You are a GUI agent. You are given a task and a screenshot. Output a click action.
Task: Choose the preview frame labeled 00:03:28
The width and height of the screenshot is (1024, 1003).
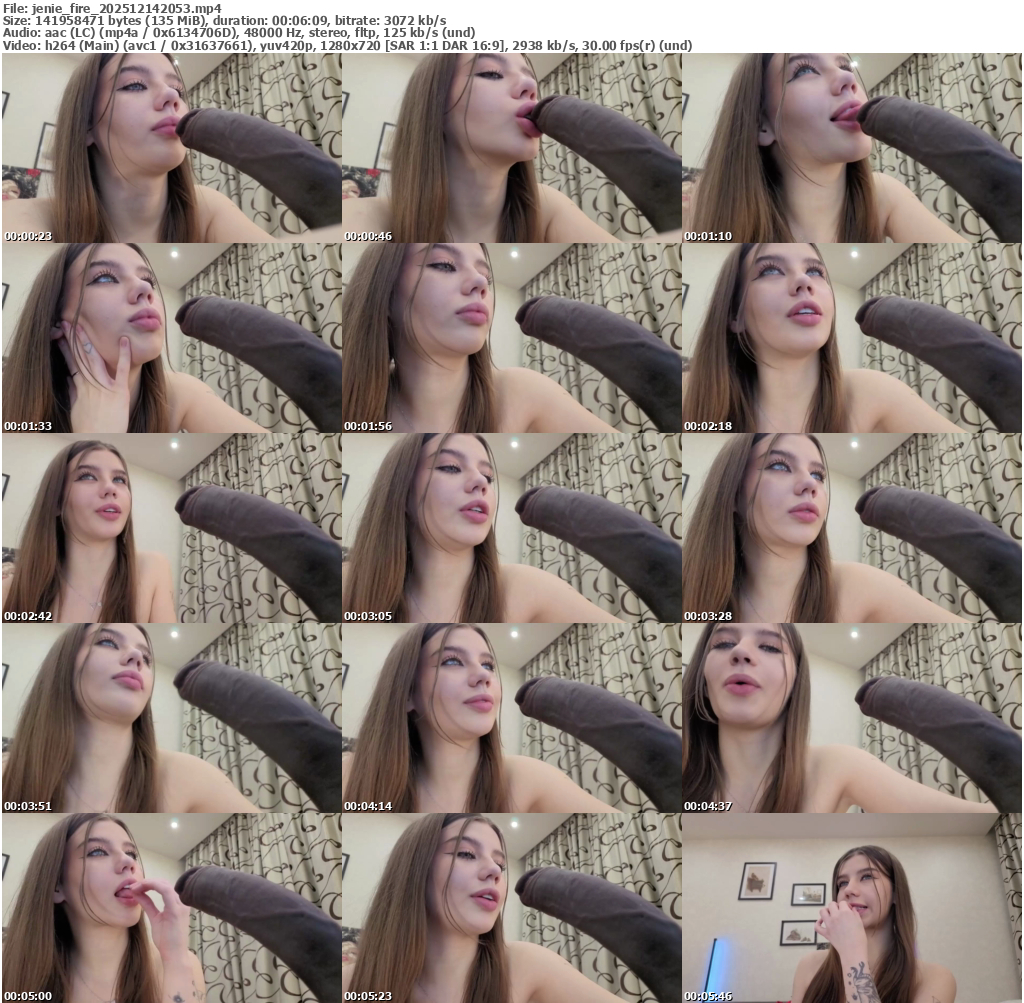852,528
